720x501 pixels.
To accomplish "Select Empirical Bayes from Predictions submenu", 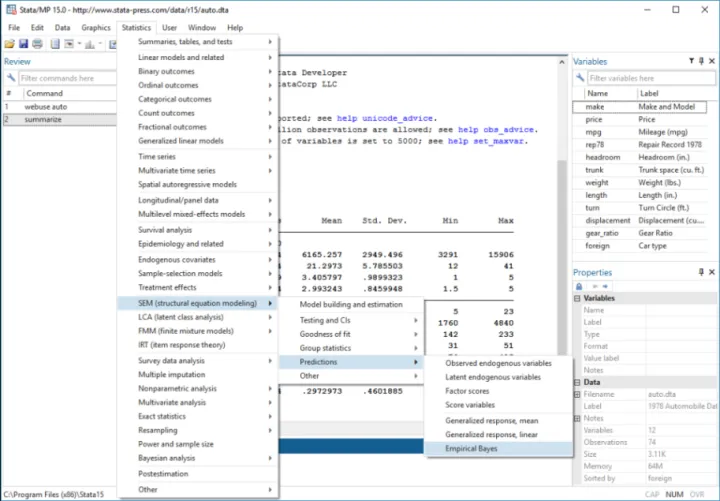I will coord(471,449).
